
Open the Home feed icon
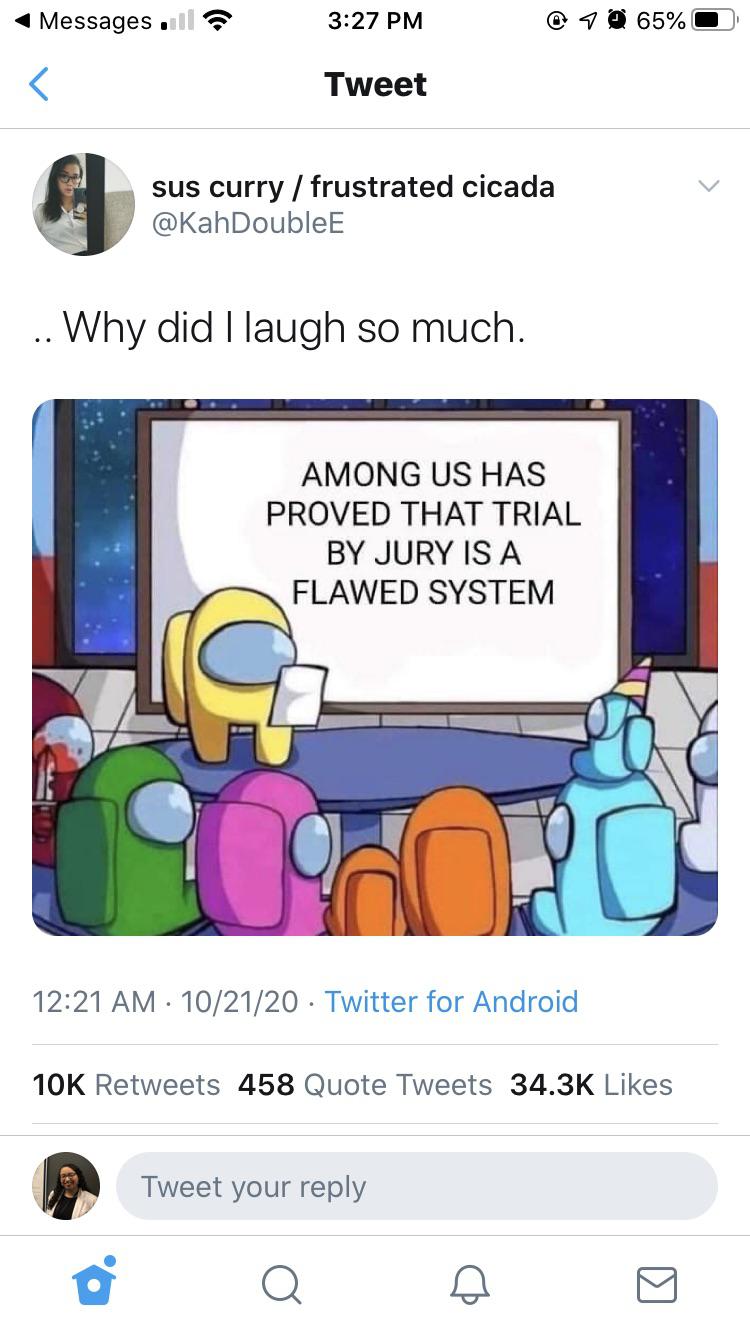(94, 1287)
